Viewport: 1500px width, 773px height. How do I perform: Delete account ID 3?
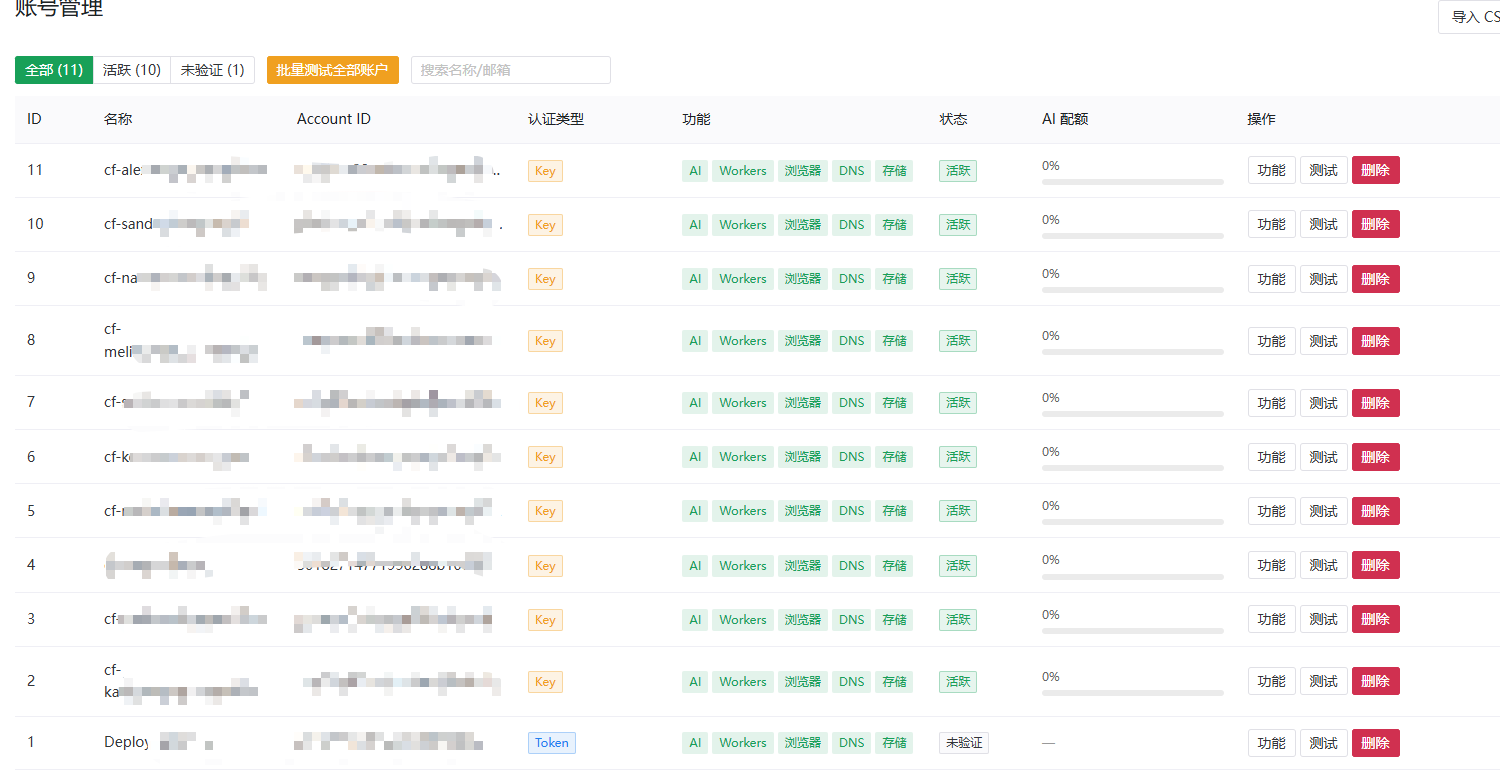coord(1376,619)
